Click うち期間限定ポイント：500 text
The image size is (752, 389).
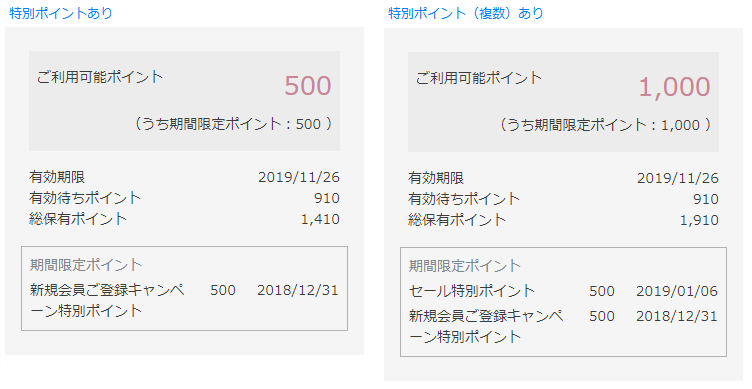[233, 124]
